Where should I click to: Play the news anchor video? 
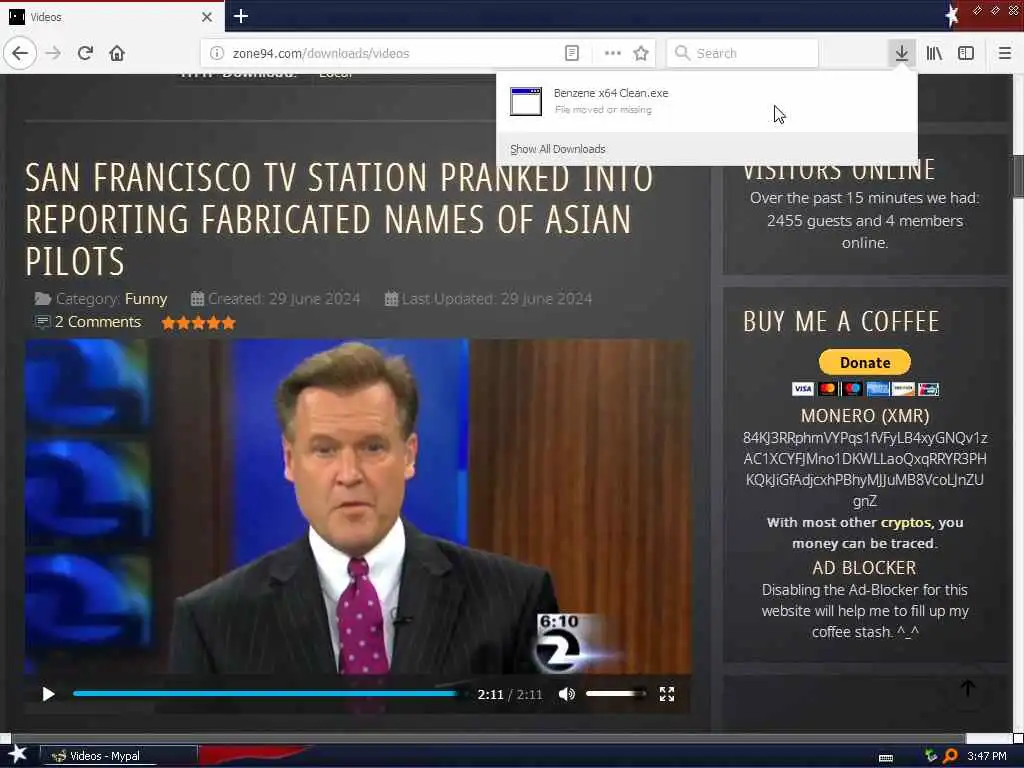click(48, 694)
